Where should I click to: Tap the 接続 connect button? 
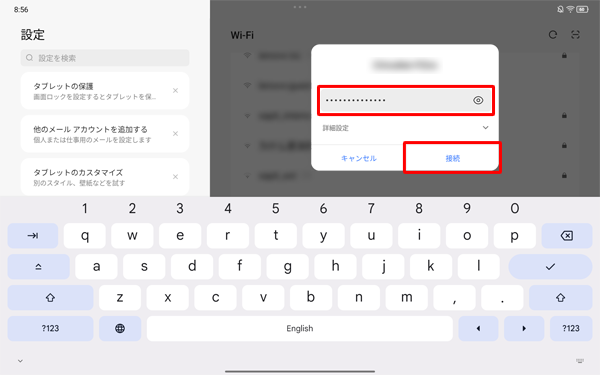pyautogui.click(x=452, y=158)
